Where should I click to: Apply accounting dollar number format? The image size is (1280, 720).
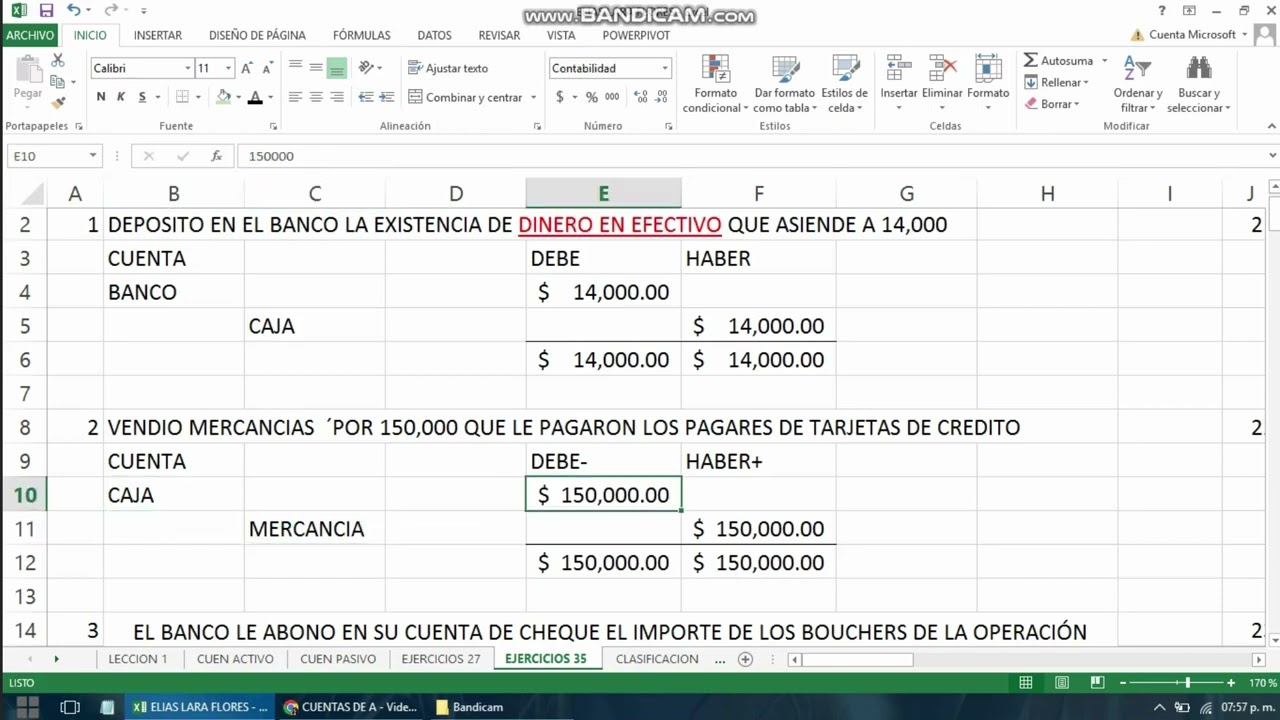pyautogui.click(x=560, y=97)
